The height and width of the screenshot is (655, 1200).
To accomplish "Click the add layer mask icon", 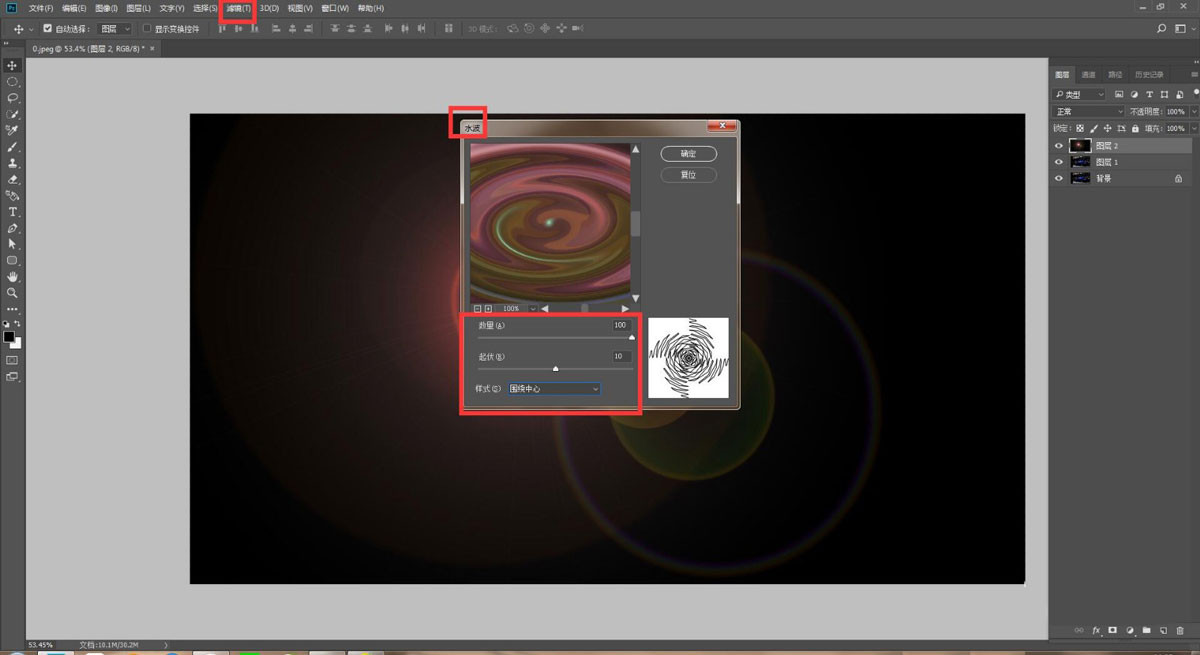I will coord(1112,631).
